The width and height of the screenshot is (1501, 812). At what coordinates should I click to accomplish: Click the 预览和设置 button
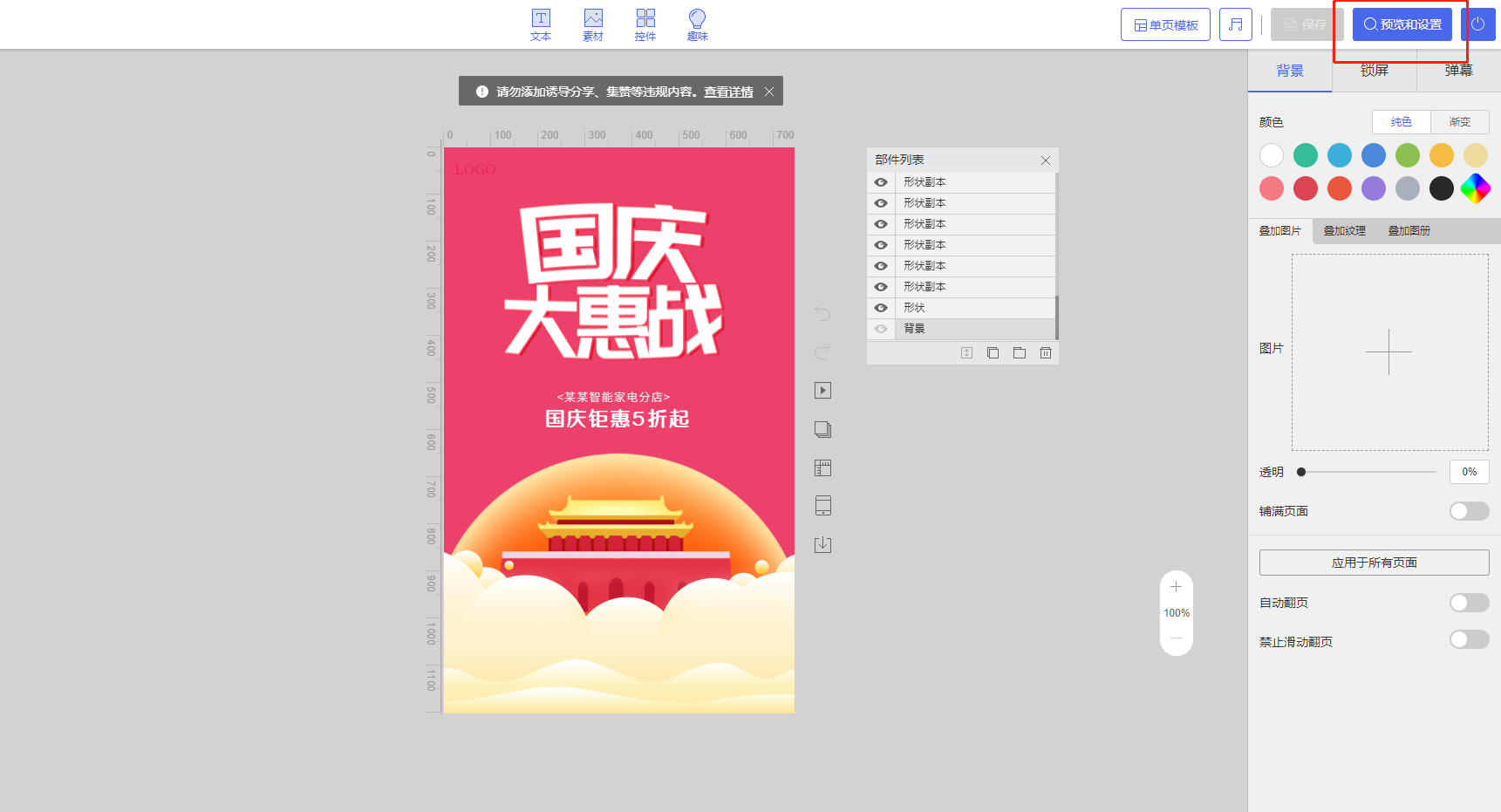tap(1402, 24)
